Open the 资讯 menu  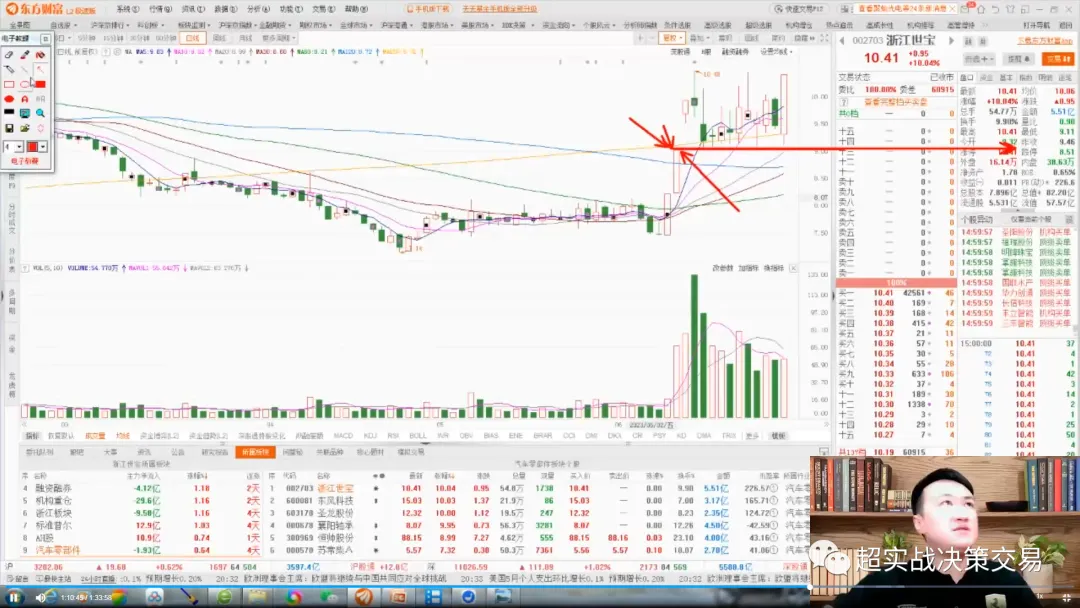pos(193,9)
